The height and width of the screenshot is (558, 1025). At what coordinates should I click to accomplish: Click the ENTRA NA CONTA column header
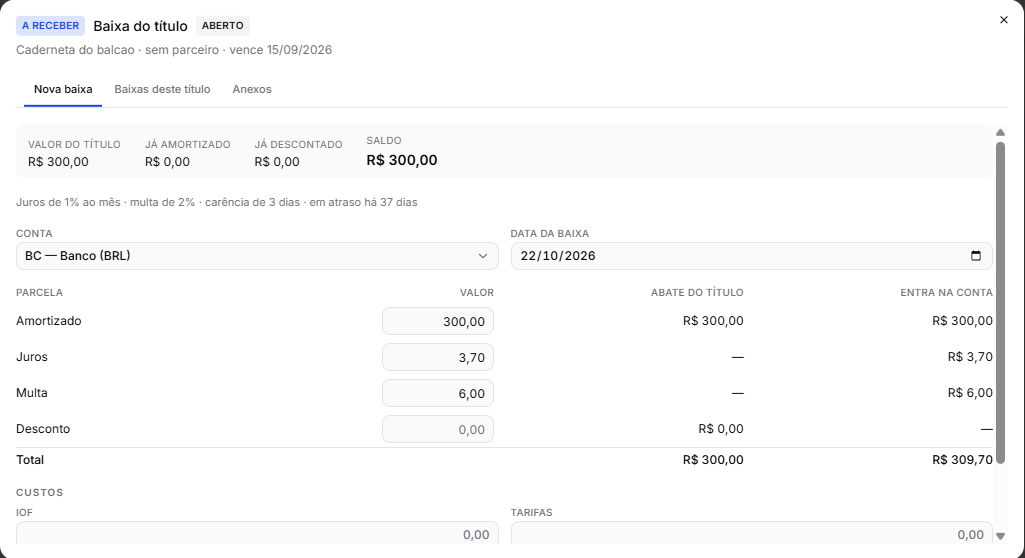point(947,293)
